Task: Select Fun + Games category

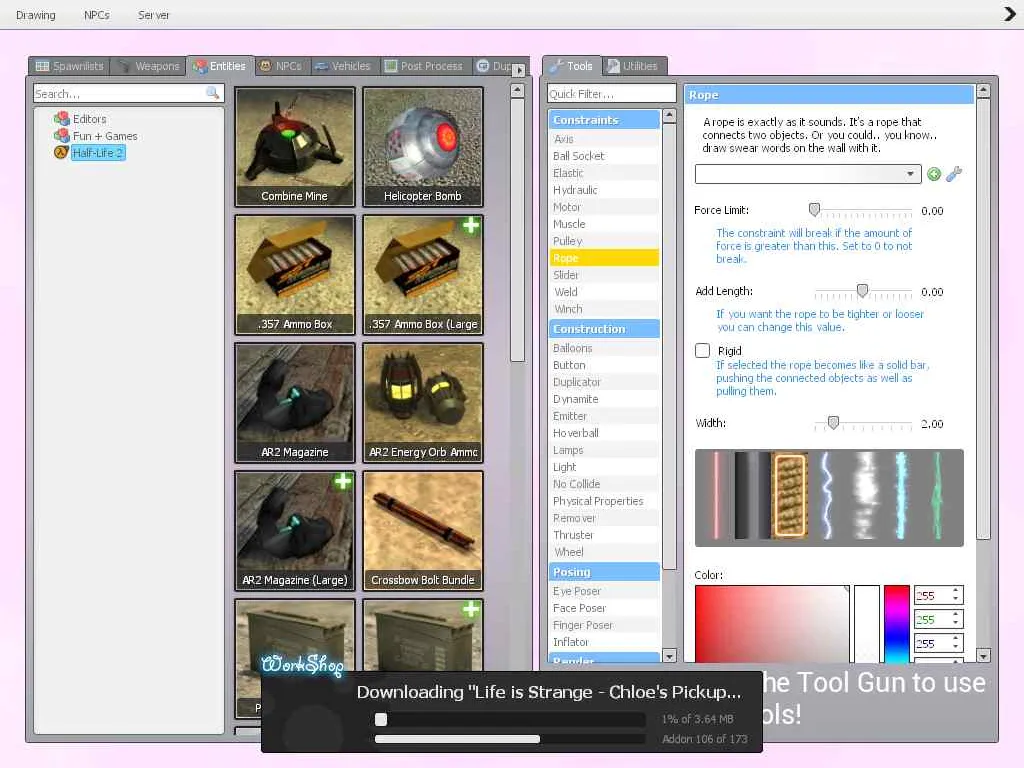Action: [104, 136]
